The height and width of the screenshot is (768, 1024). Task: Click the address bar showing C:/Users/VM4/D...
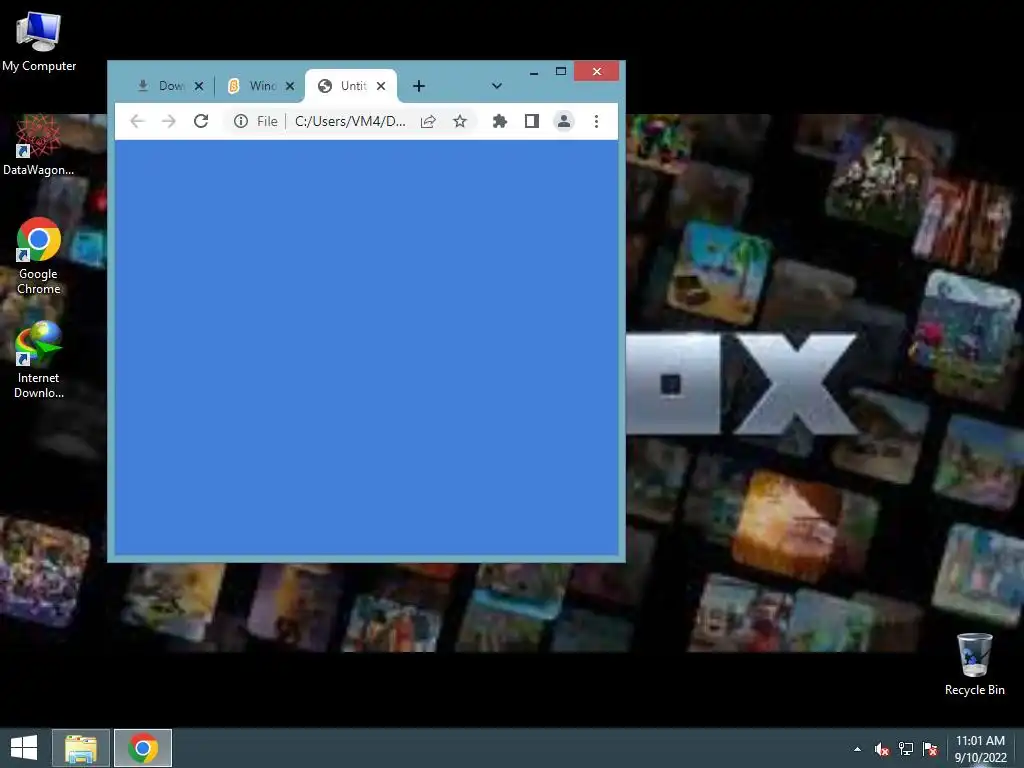pos(351,121)
